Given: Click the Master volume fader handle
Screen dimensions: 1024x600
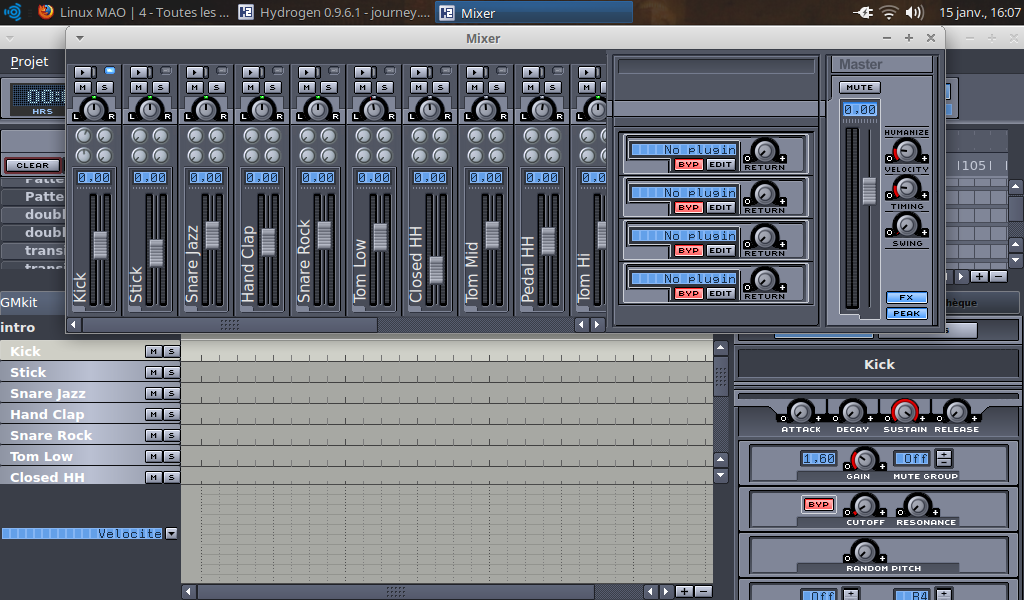Looking at the screenshot, I should [x=869, y=190].
